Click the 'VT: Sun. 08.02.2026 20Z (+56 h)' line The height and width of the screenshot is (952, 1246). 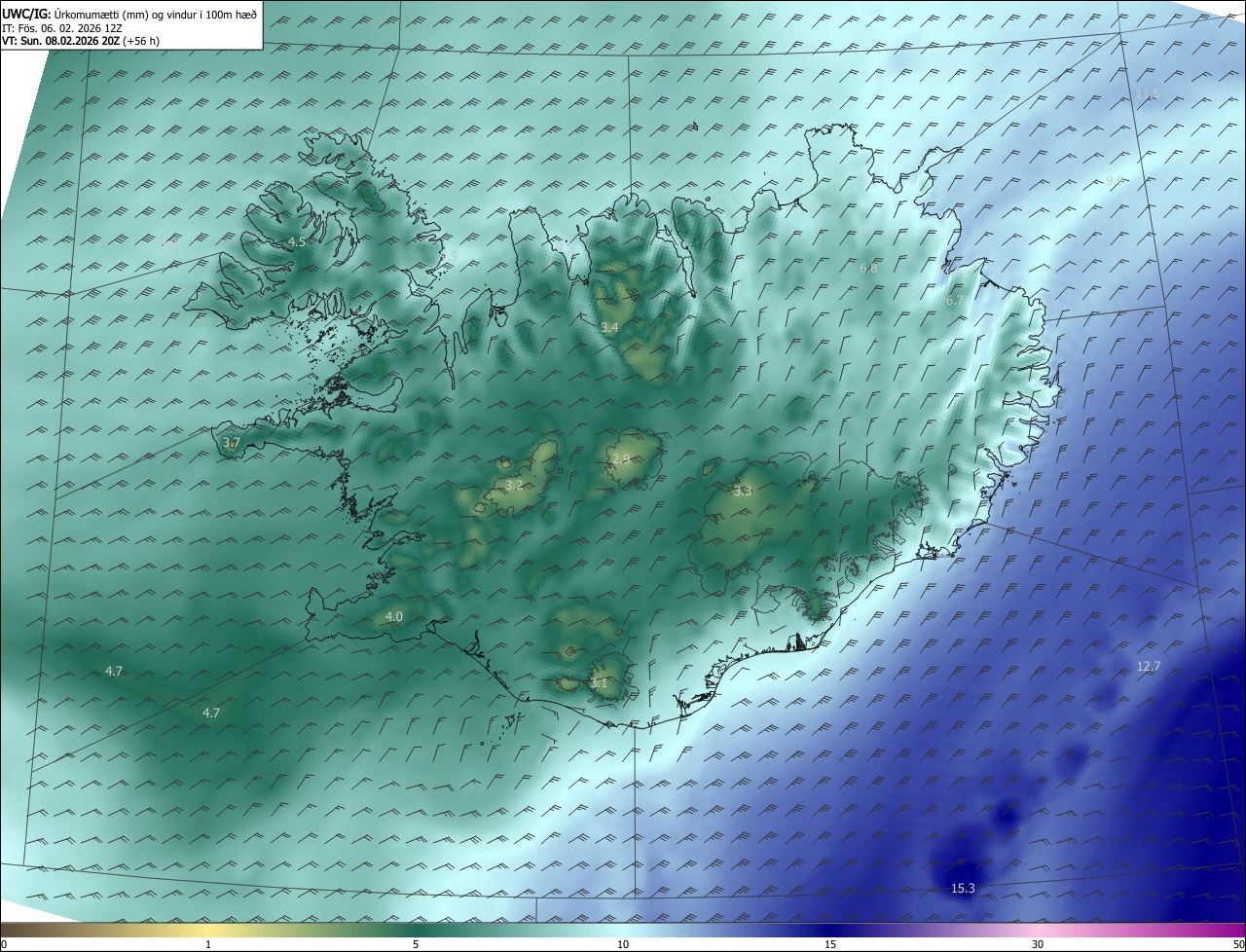pos(80,42)
